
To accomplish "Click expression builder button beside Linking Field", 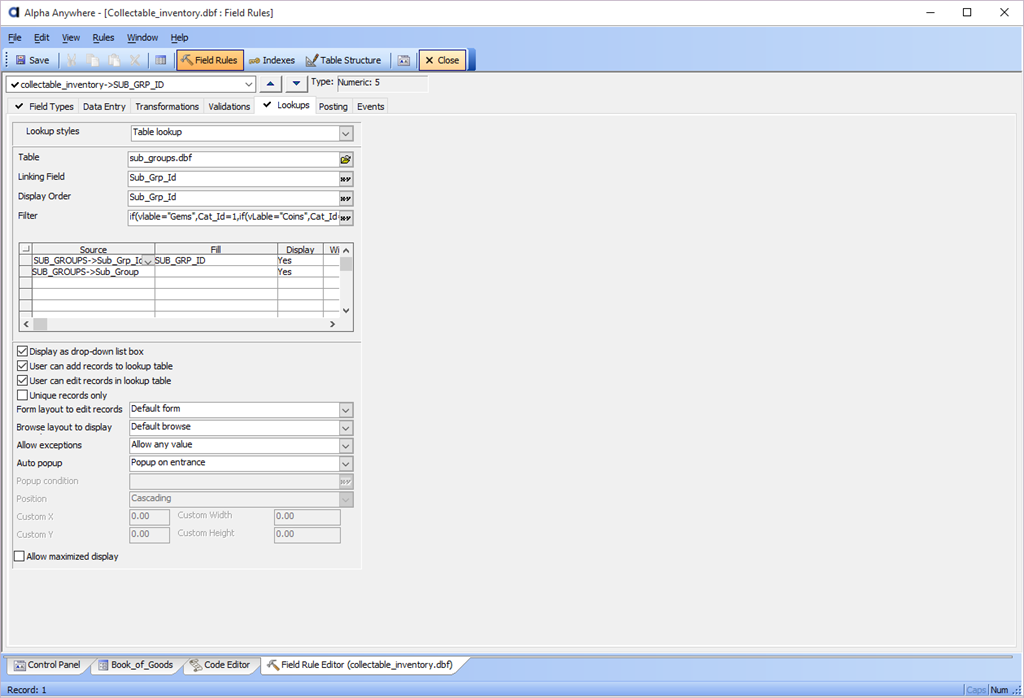I will [x=346, y=179].
